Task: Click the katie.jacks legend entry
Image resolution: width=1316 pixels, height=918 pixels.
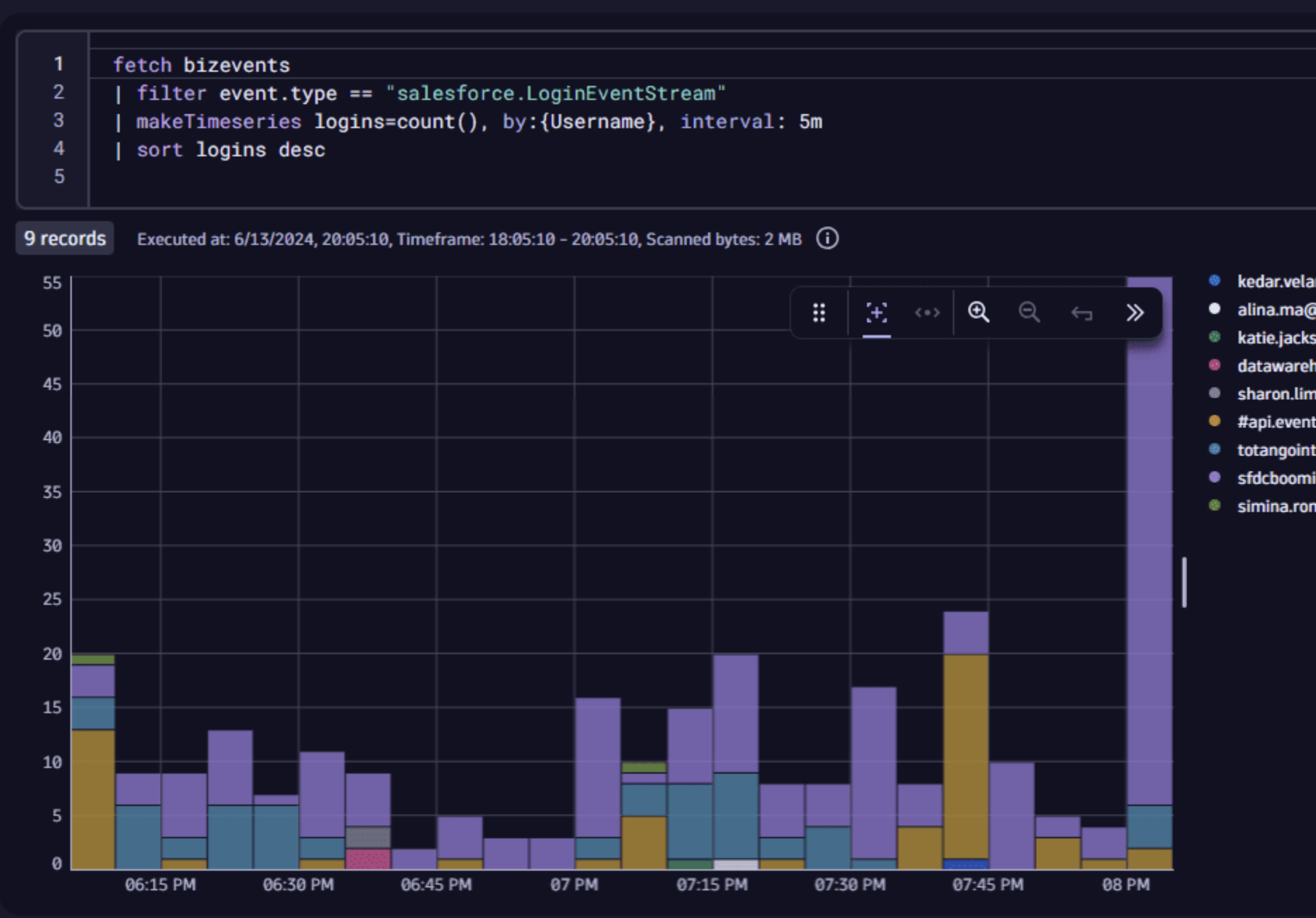Action: [1274, 338]
